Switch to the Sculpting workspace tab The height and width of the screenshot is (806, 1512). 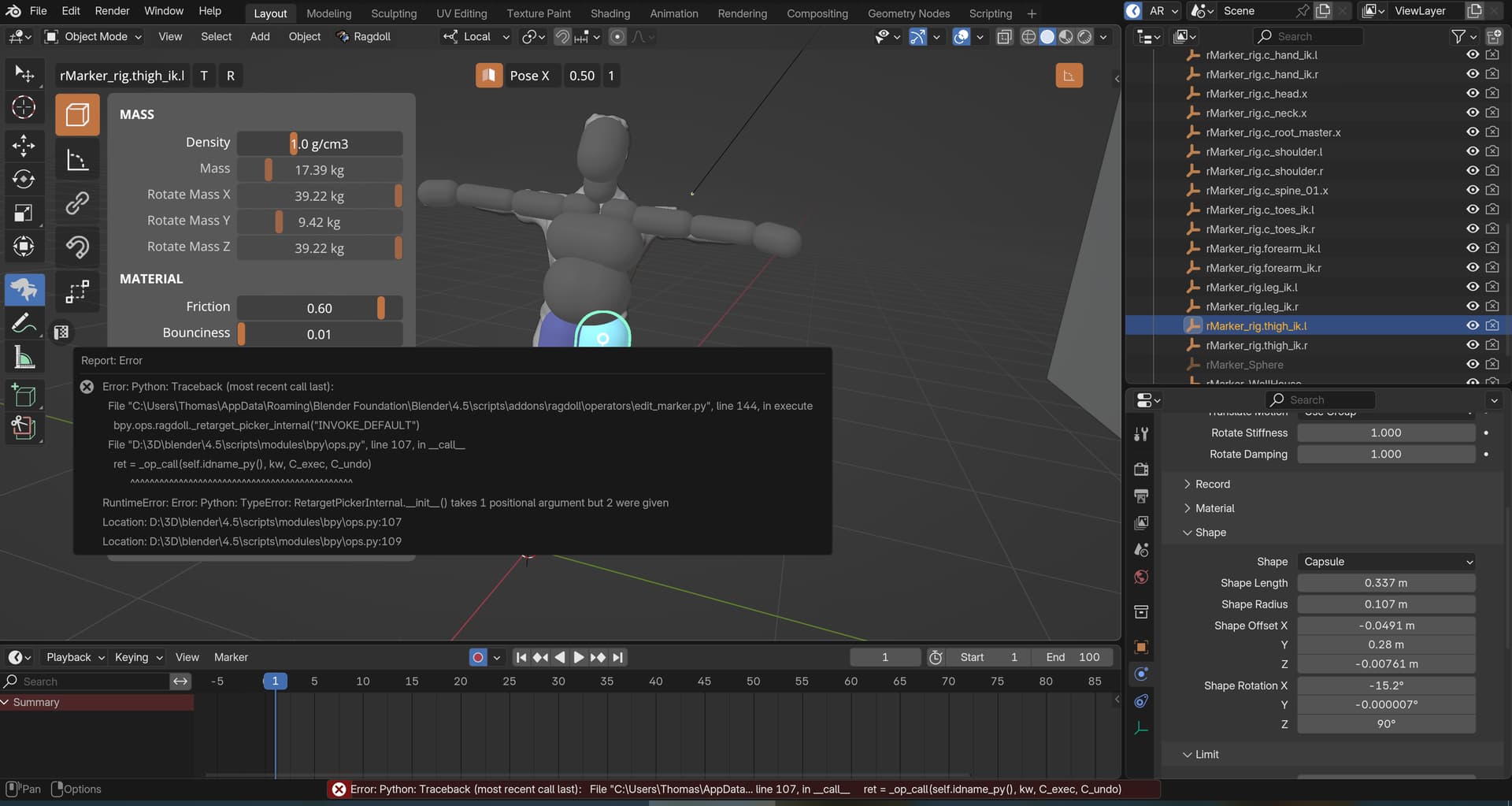click(x=394, y=13)
